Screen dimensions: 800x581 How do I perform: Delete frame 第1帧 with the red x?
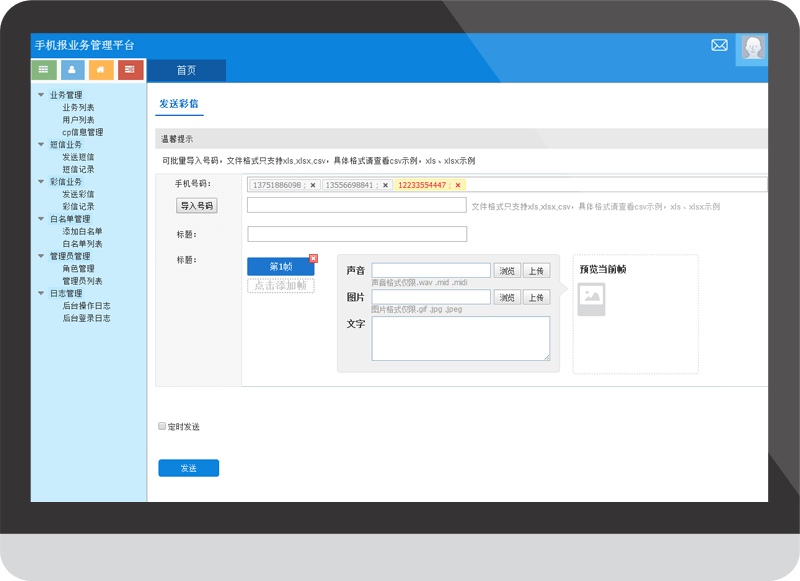(x=313, y=259)
